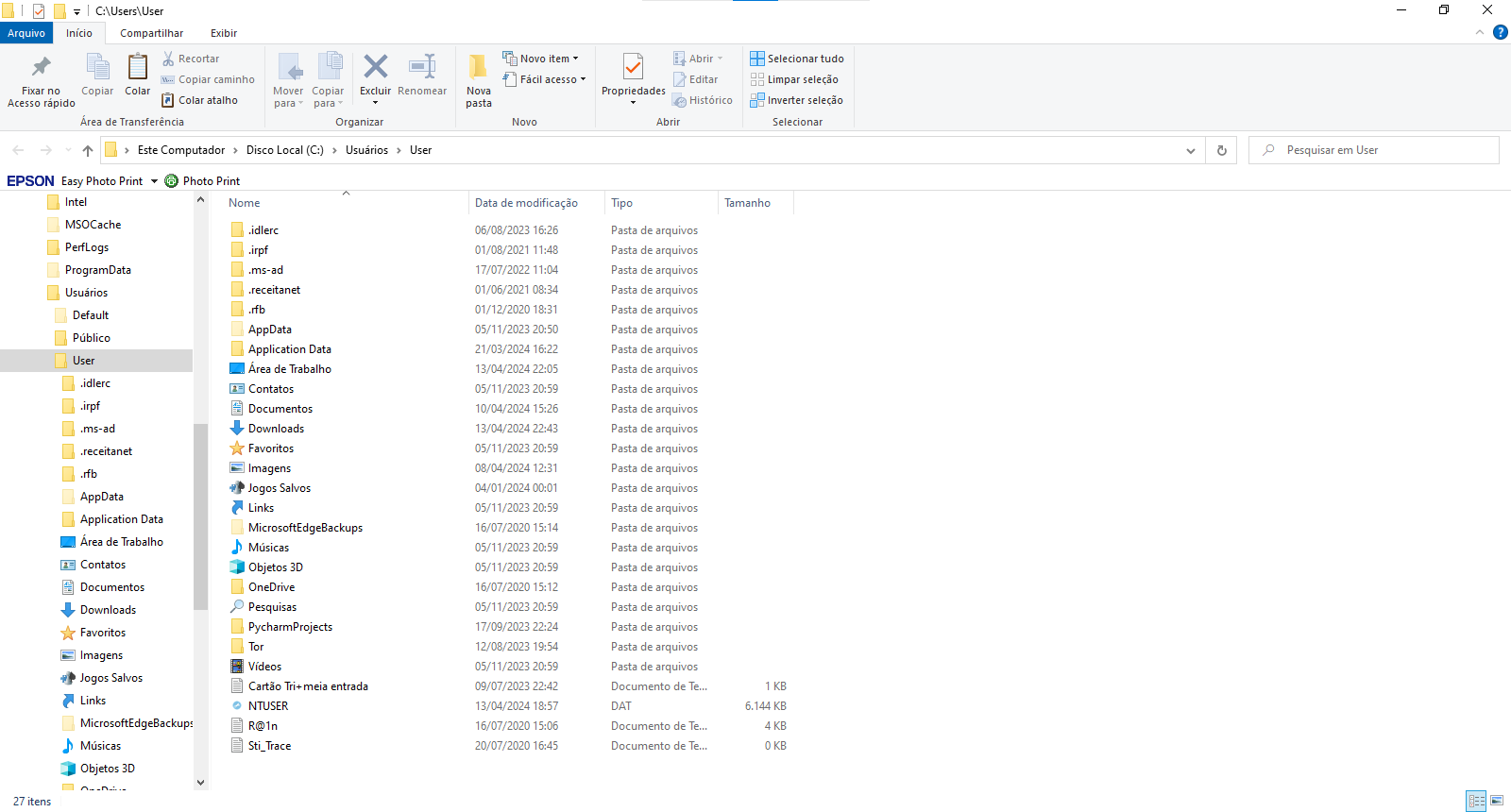This screenshot has width=1511, height=812.
Task: Open the Fácil acesso dropdown
Action: [544, 79]
